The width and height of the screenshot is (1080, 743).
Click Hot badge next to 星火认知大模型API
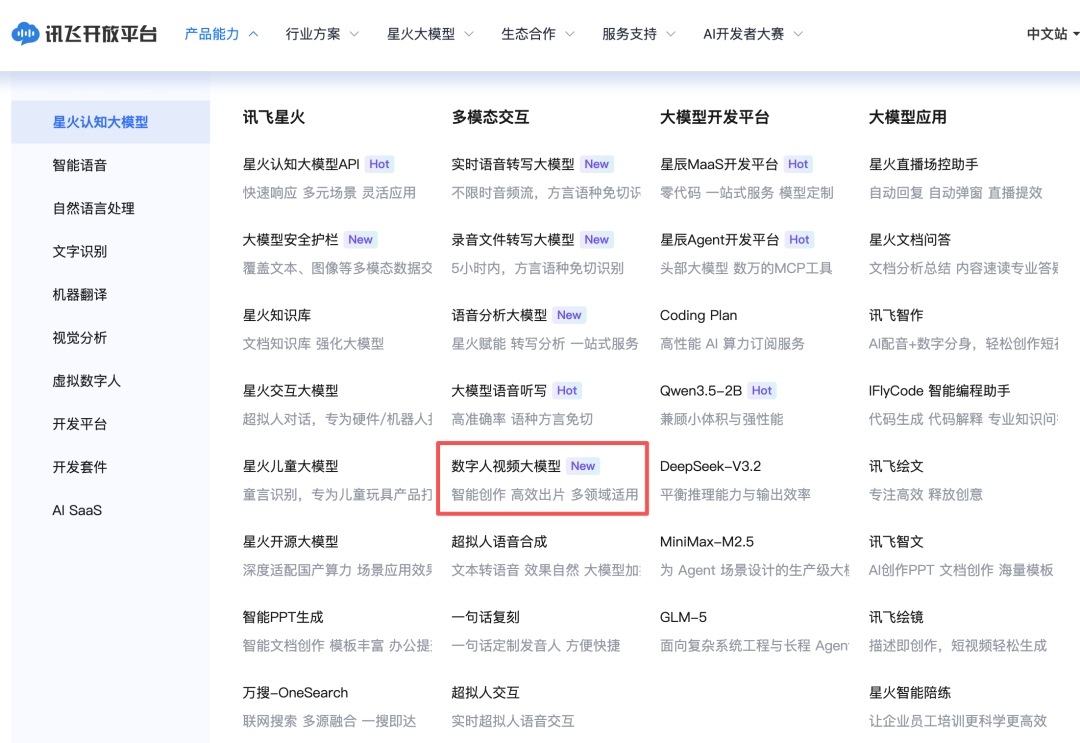[x=379, y=164]
